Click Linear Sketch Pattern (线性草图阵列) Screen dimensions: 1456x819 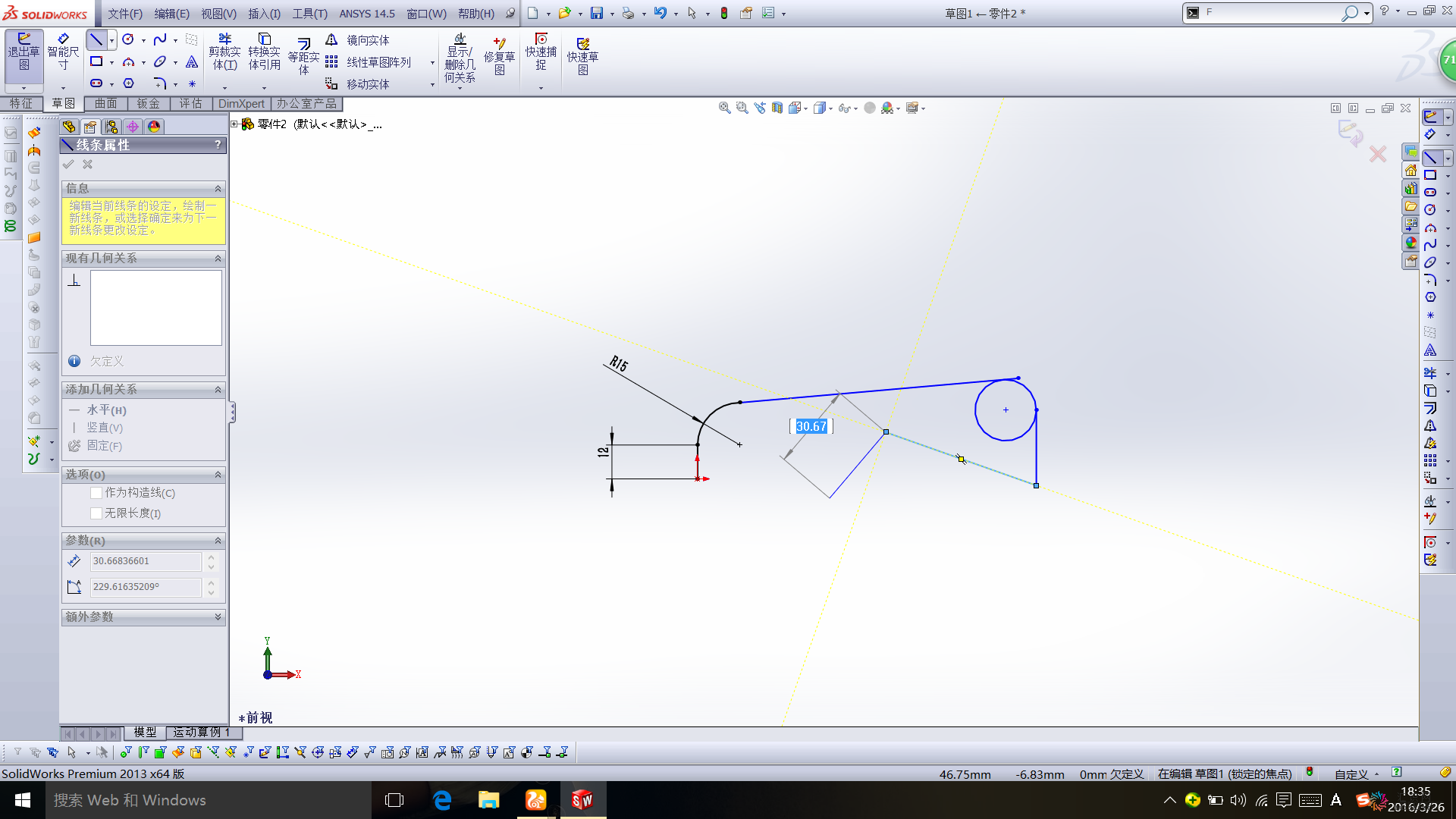click(369, 62)
